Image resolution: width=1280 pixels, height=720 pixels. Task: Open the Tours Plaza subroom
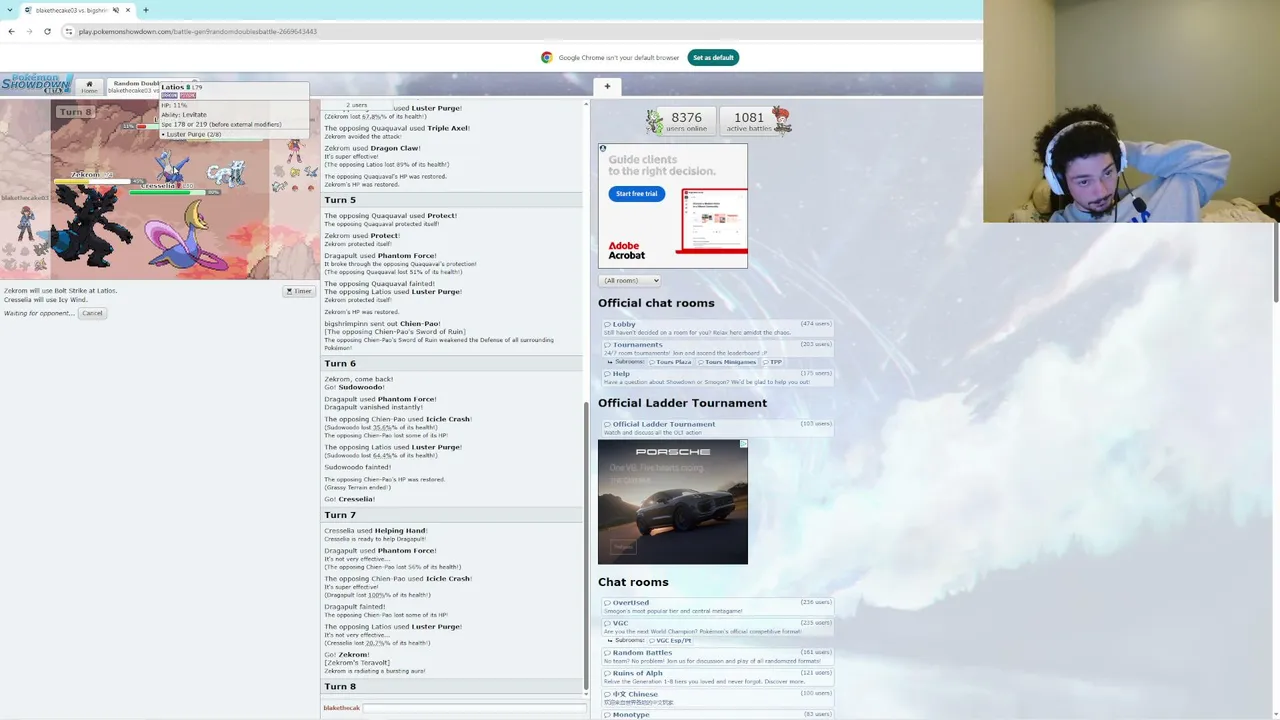(670, 362)
